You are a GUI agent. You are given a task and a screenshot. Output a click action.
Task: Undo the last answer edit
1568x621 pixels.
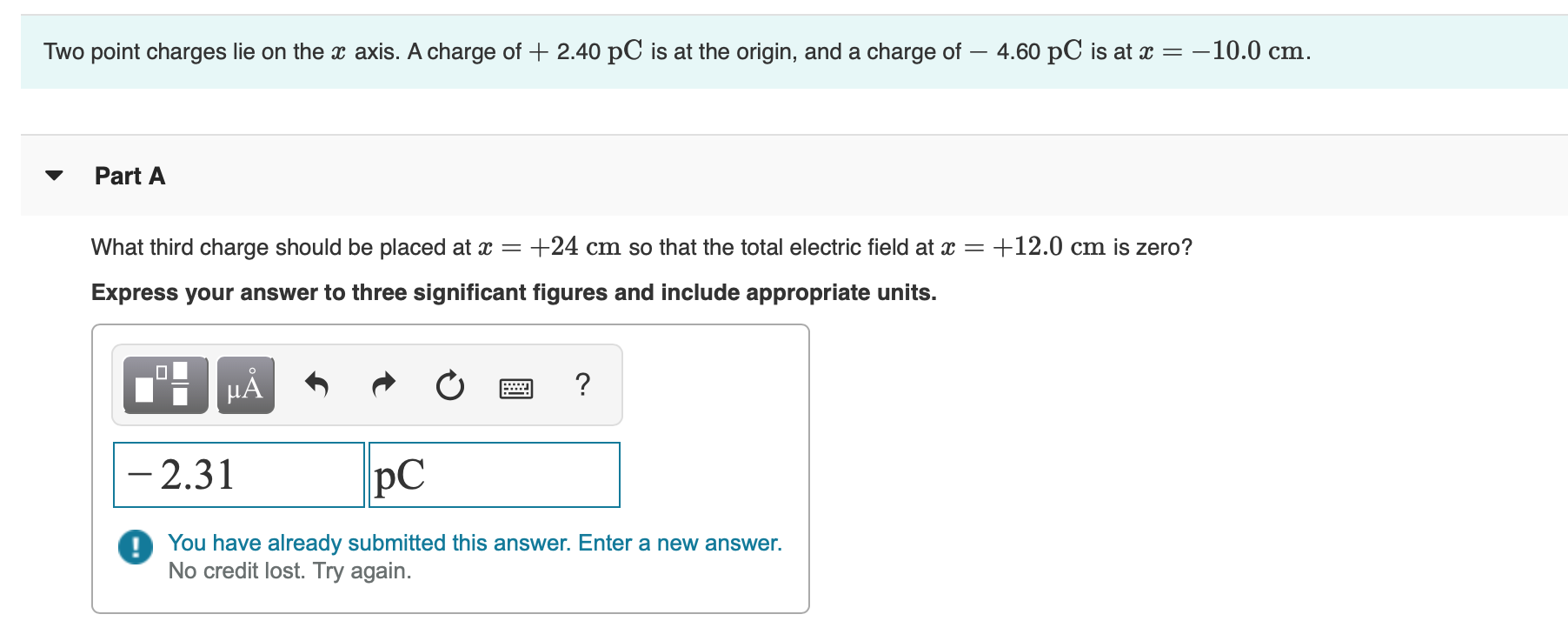coord(316,384)
